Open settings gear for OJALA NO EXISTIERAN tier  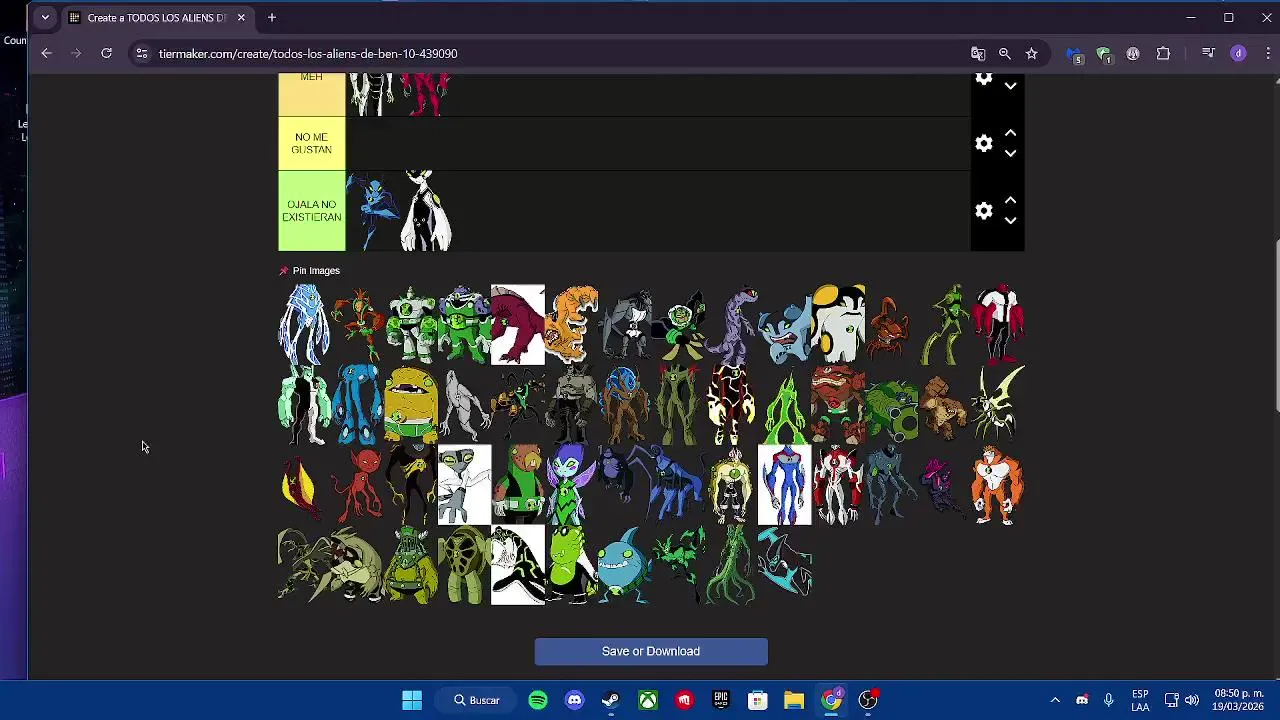[984, 211]
